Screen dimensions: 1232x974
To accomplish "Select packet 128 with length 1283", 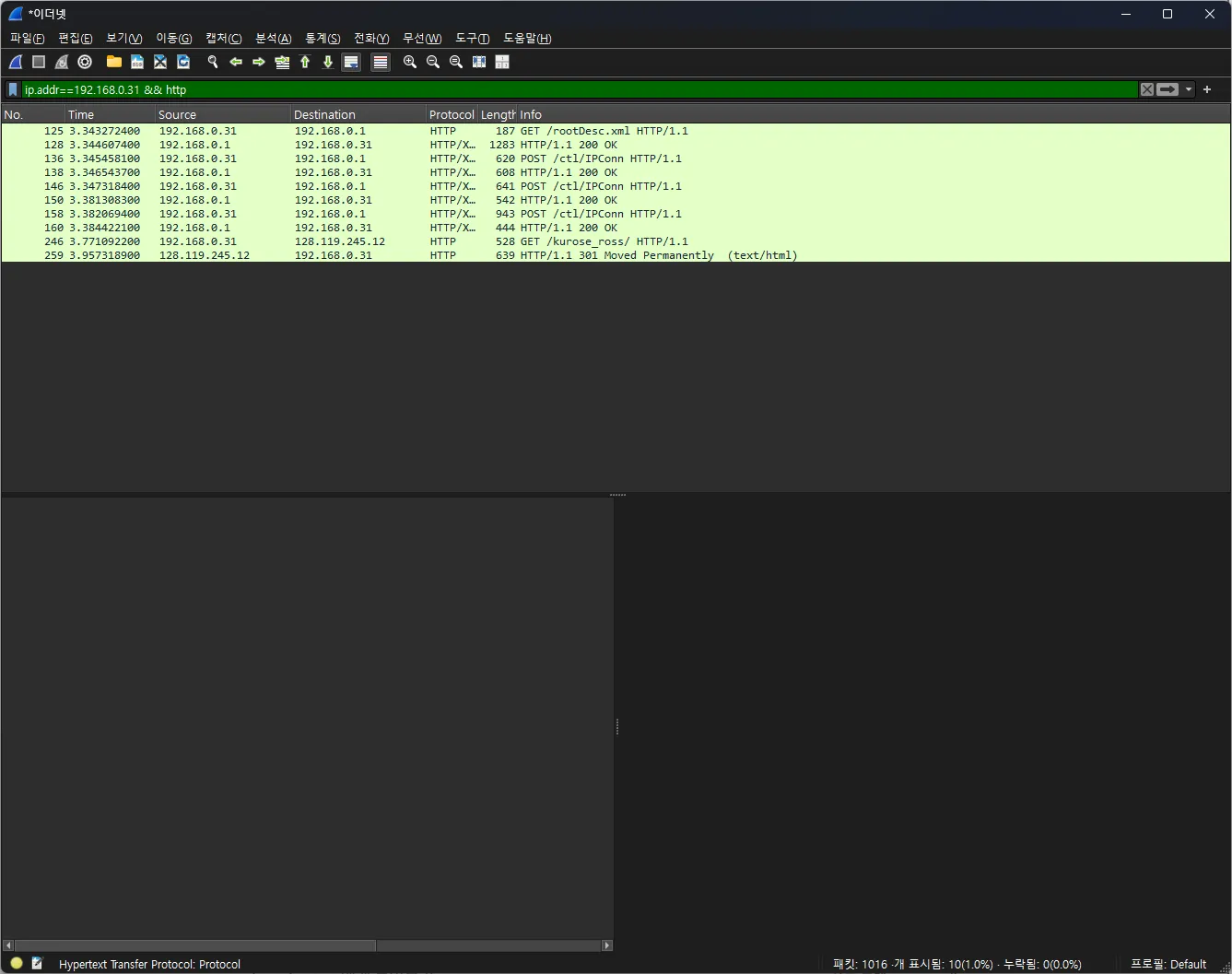I will click(x=616, y=145).
